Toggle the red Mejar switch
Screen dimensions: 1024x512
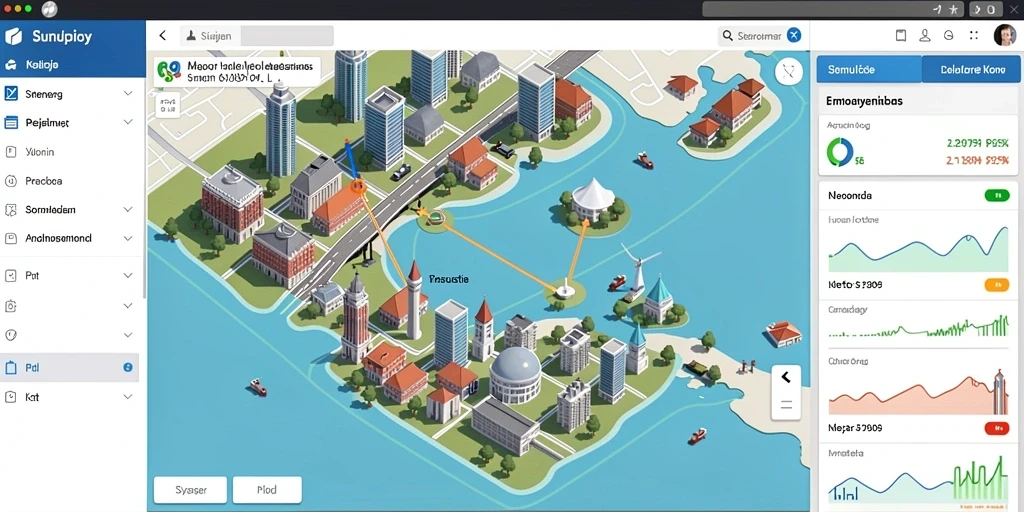997,428
